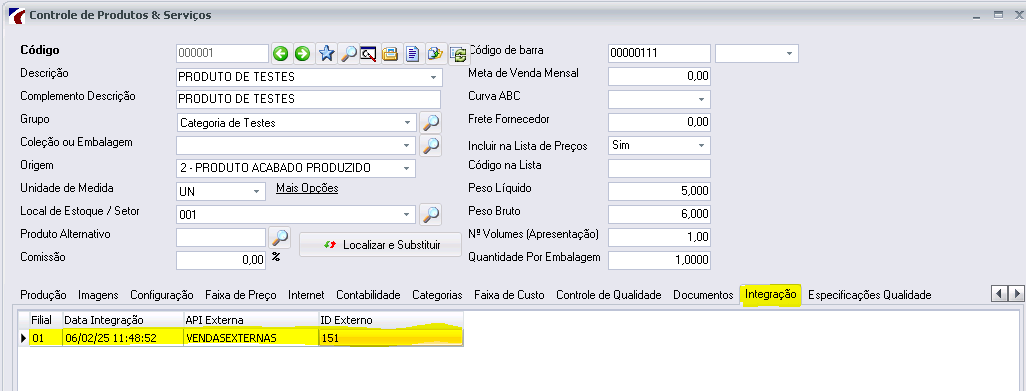Screen dimensions: 1026x391
Task: Switch to the Documentos tab
Action: tap(703, 295)
